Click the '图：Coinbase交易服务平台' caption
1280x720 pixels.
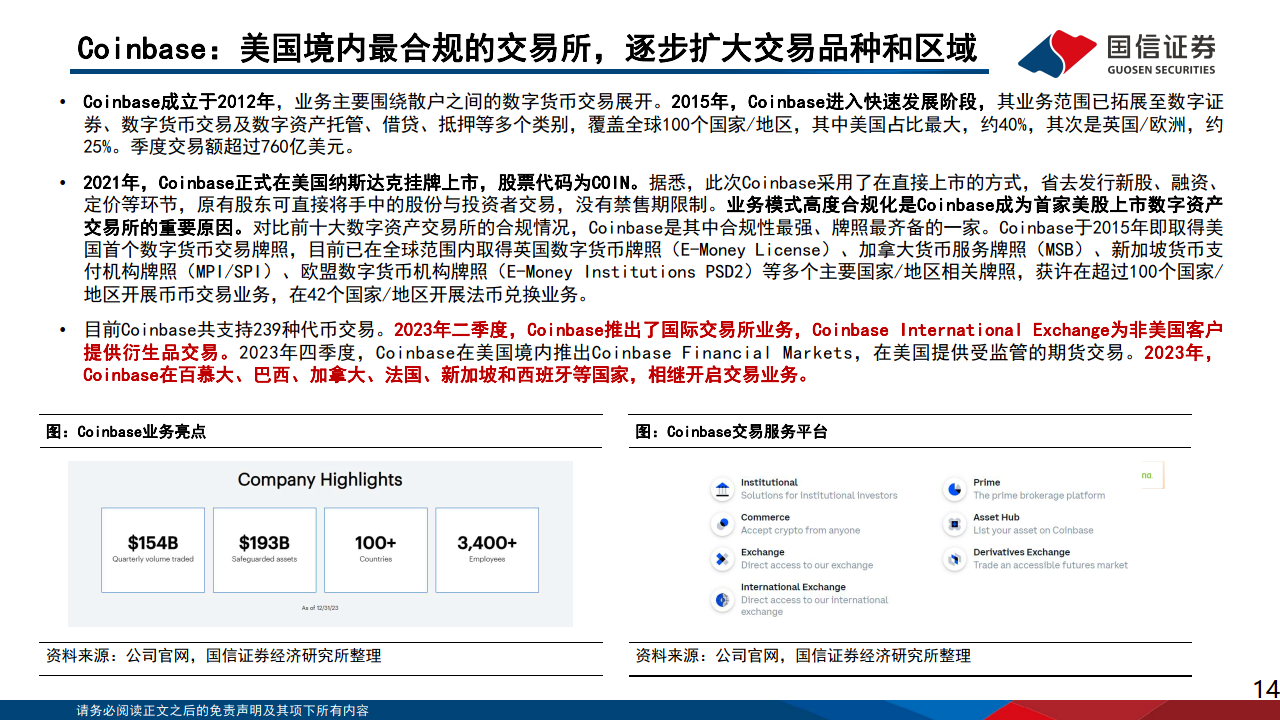click(x=731, y=432)
